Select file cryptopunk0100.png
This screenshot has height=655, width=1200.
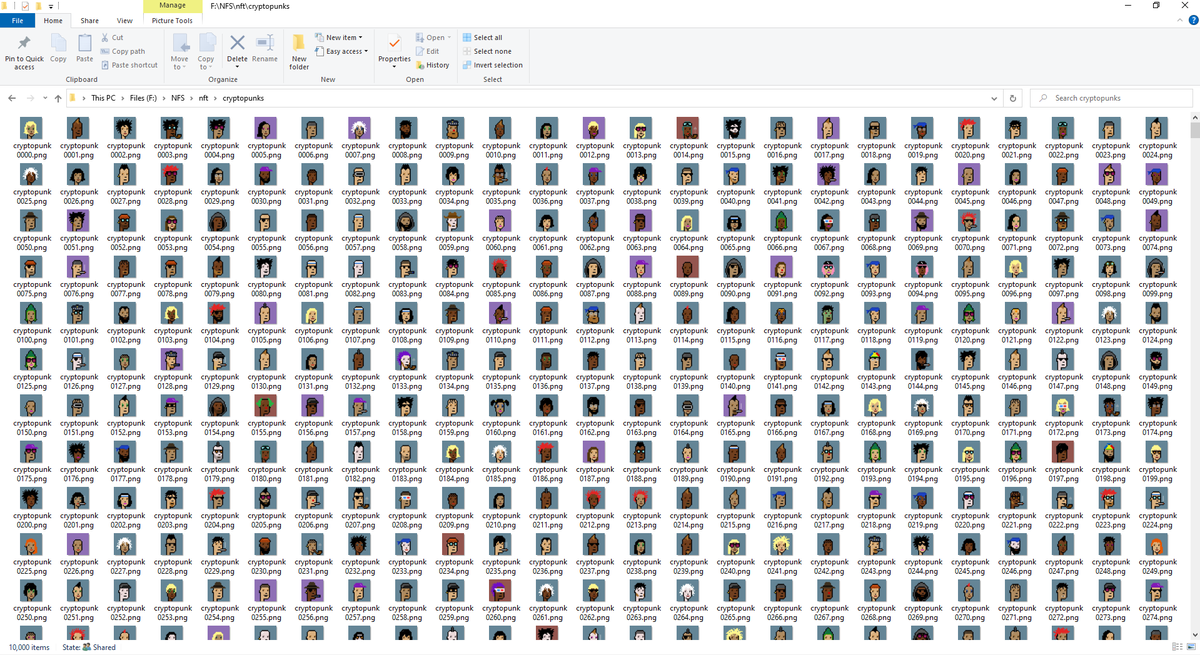click(30, 323)
